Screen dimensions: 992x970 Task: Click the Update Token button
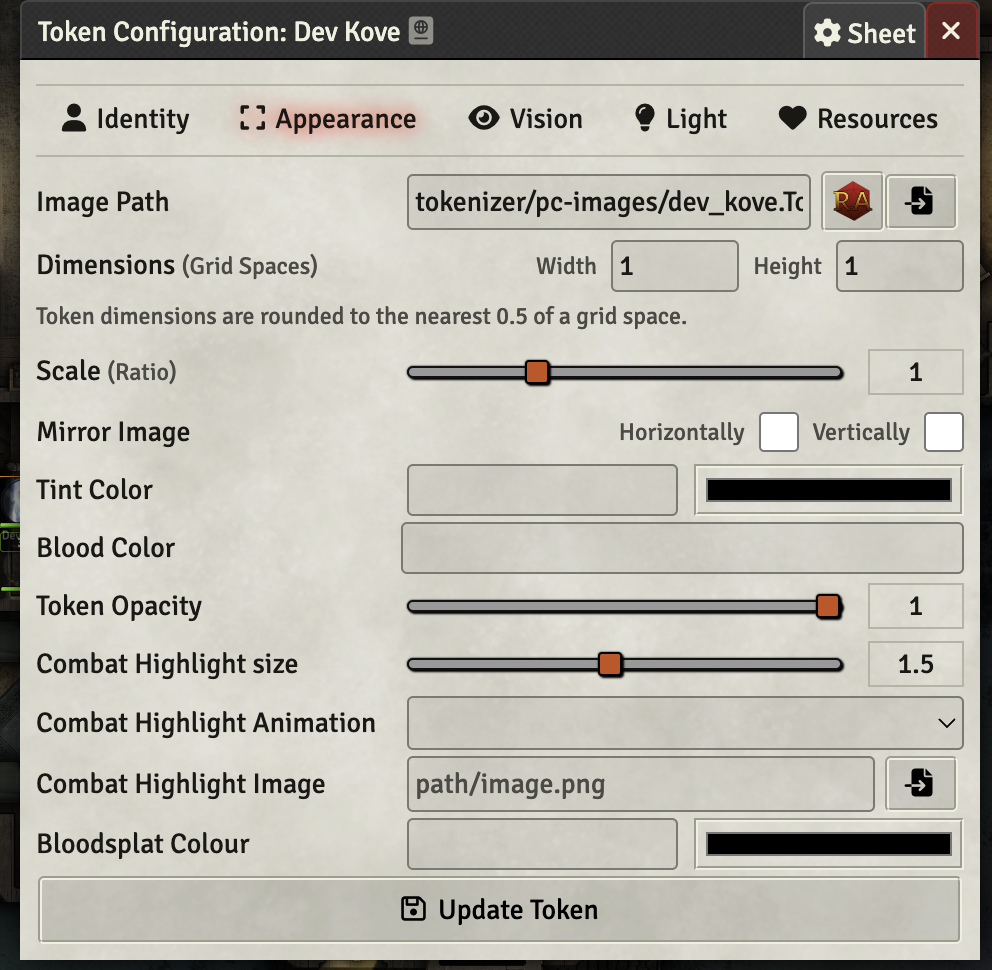click(498, 909)
